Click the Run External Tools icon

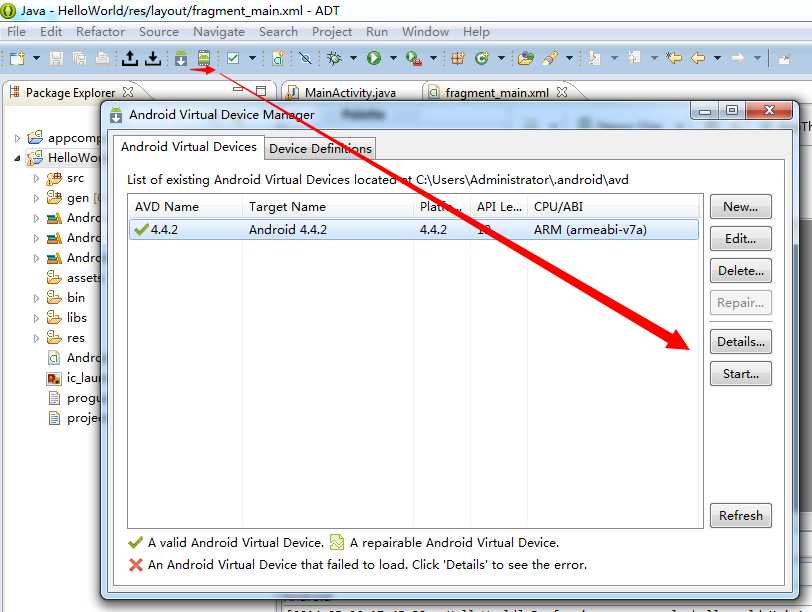tap(413, 58)
